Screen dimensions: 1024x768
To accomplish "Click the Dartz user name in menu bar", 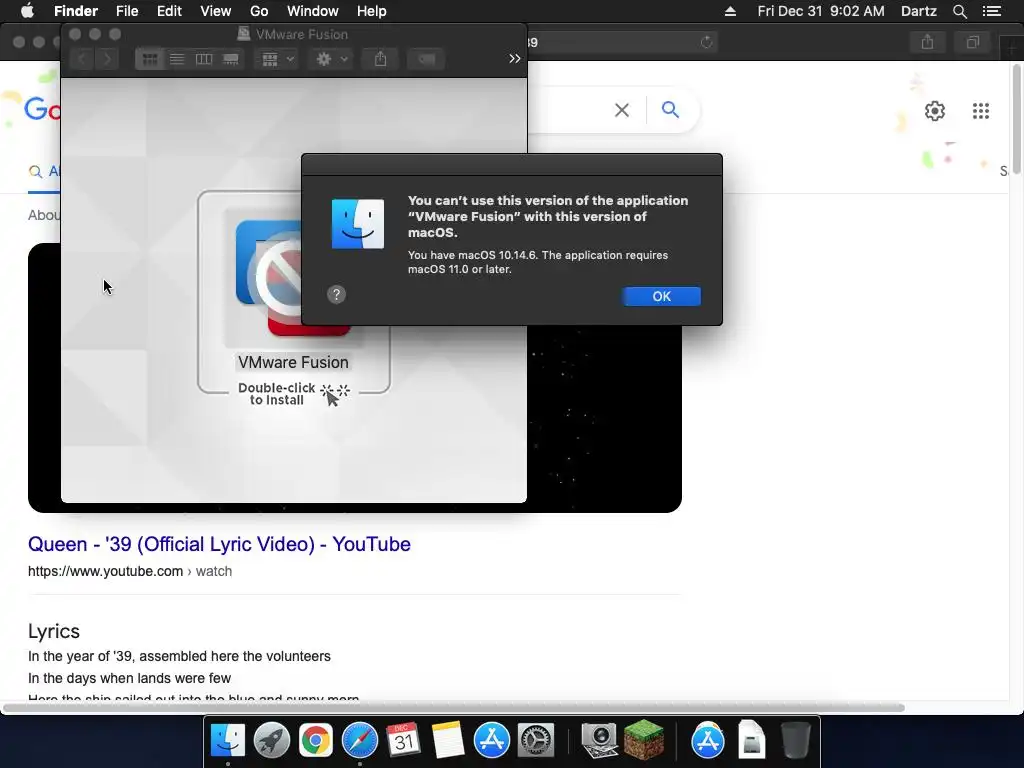I will [x=918, y=11].
